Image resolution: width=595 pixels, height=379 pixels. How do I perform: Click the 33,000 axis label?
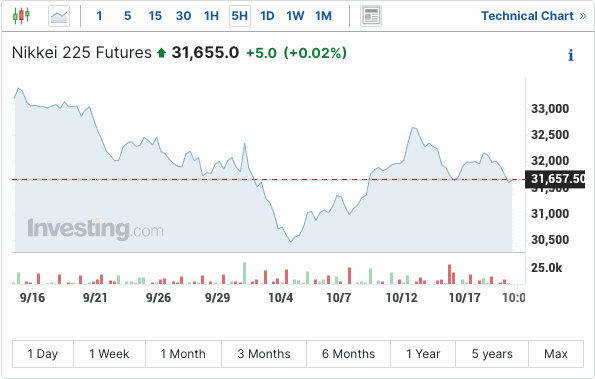tap(550, 109)
